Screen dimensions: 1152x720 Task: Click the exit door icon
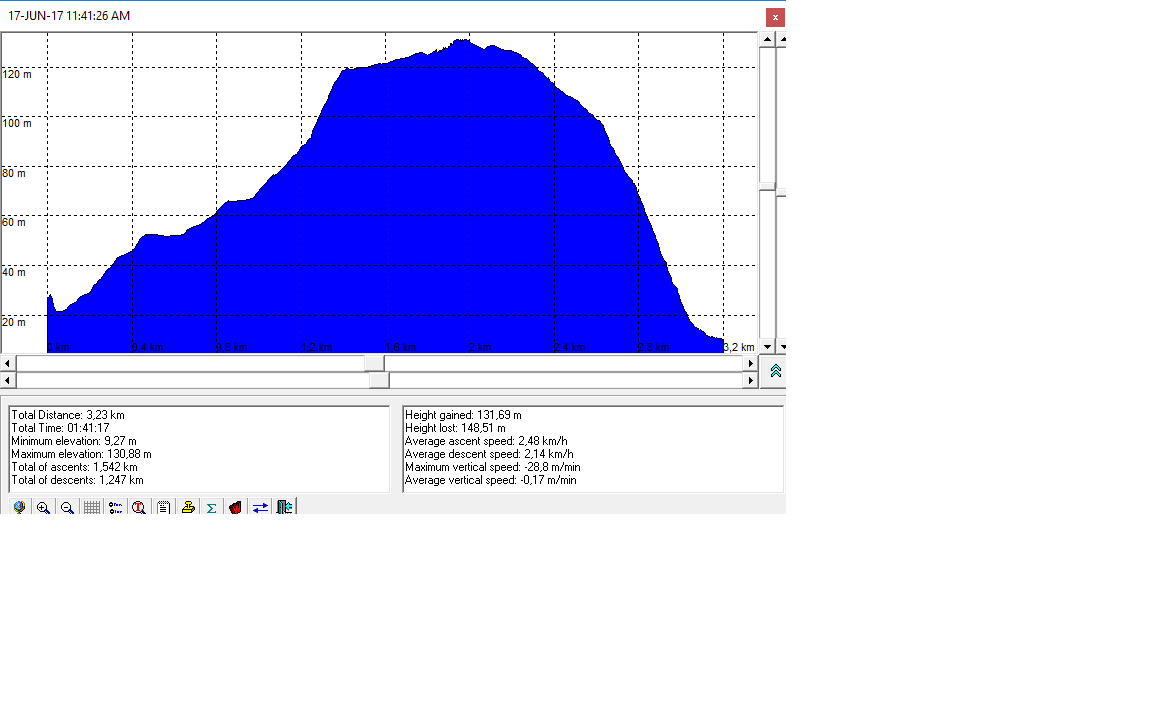(x=284, y=507)
